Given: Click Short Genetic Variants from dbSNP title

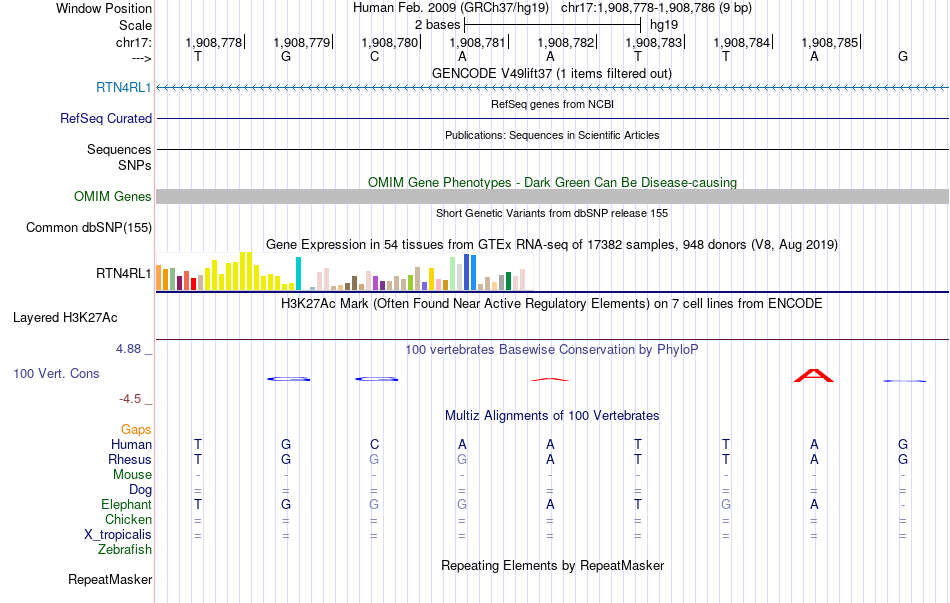Looking at the screenshot, I should click(552, 213).
